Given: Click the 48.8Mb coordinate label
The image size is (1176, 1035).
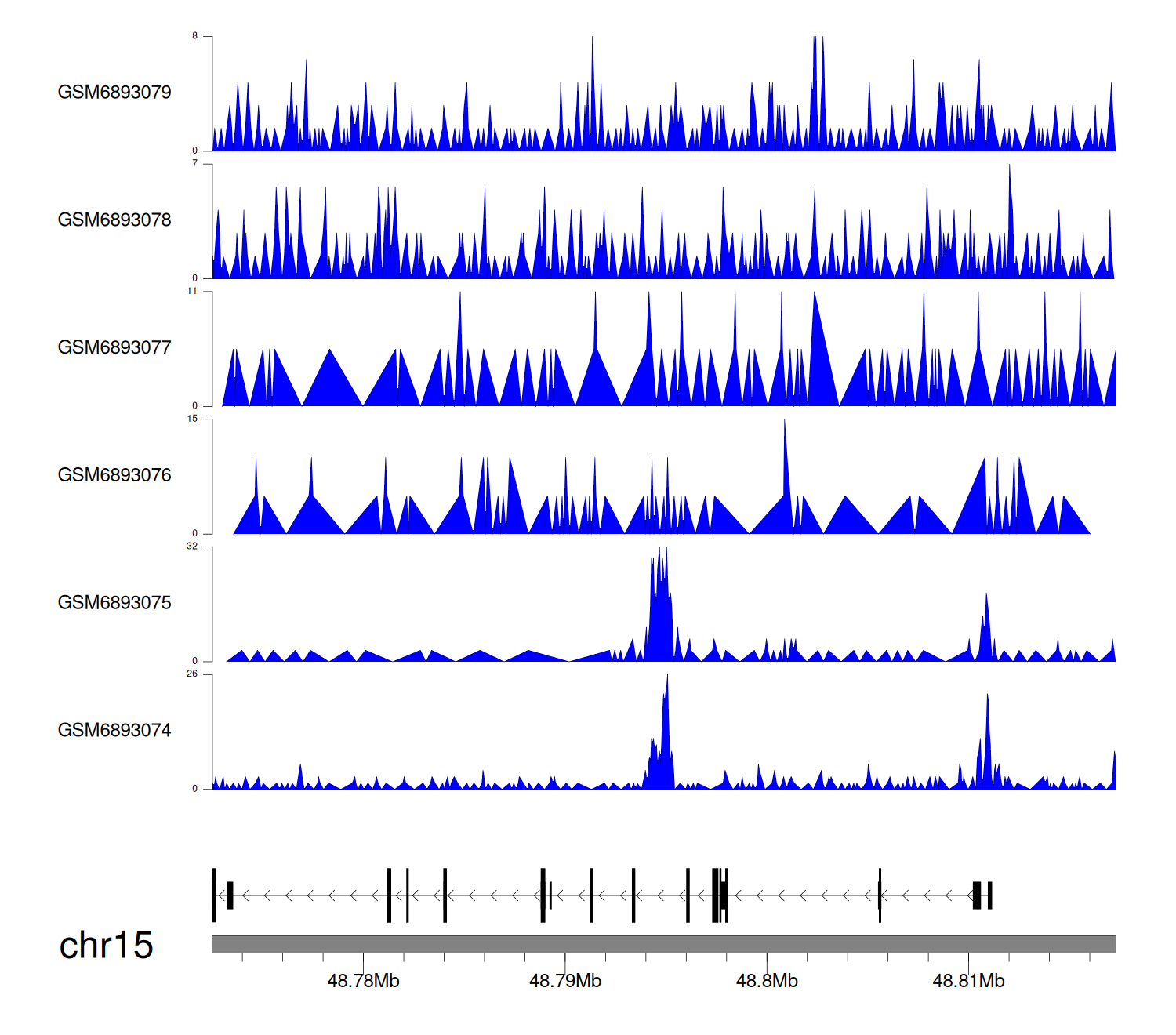Looking at the screenshot, I should (x=766, y=982).
